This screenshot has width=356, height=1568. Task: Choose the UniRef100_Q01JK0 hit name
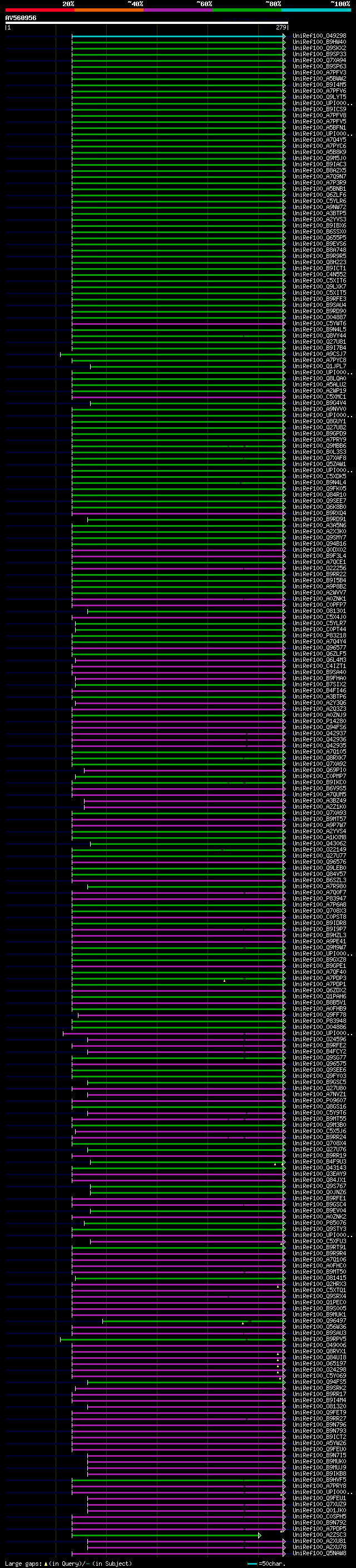(x=319, y=1511)
